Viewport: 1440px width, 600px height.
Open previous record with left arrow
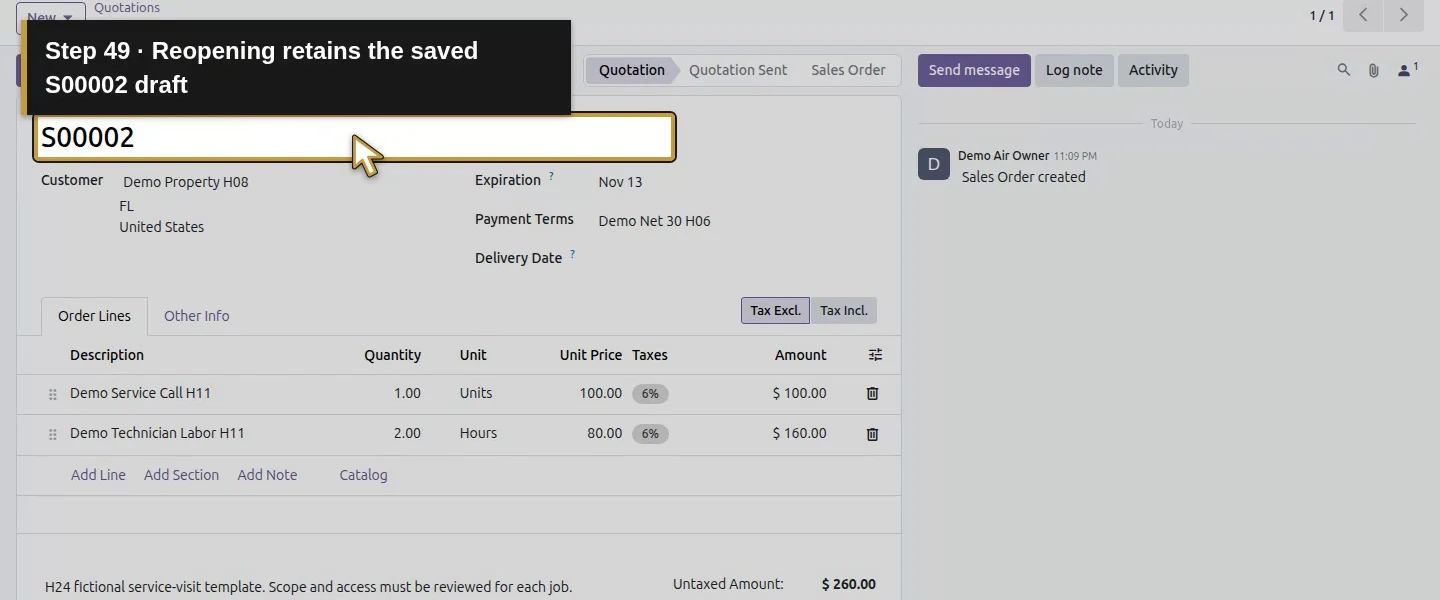coord(1363,15)
